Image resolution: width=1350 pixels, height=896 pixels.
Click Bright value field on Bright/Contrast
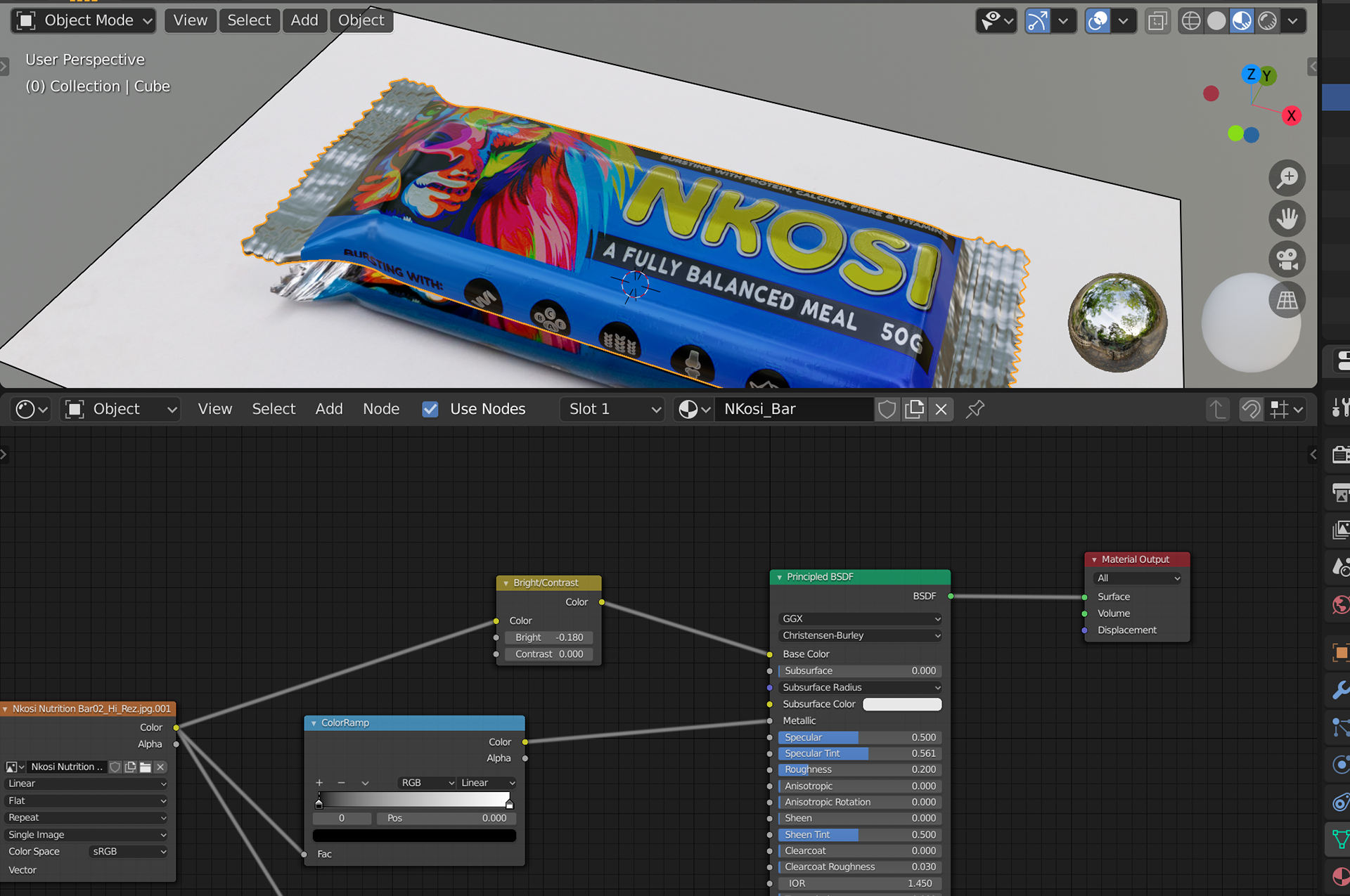pyautogui.click(x=549, y=637)
